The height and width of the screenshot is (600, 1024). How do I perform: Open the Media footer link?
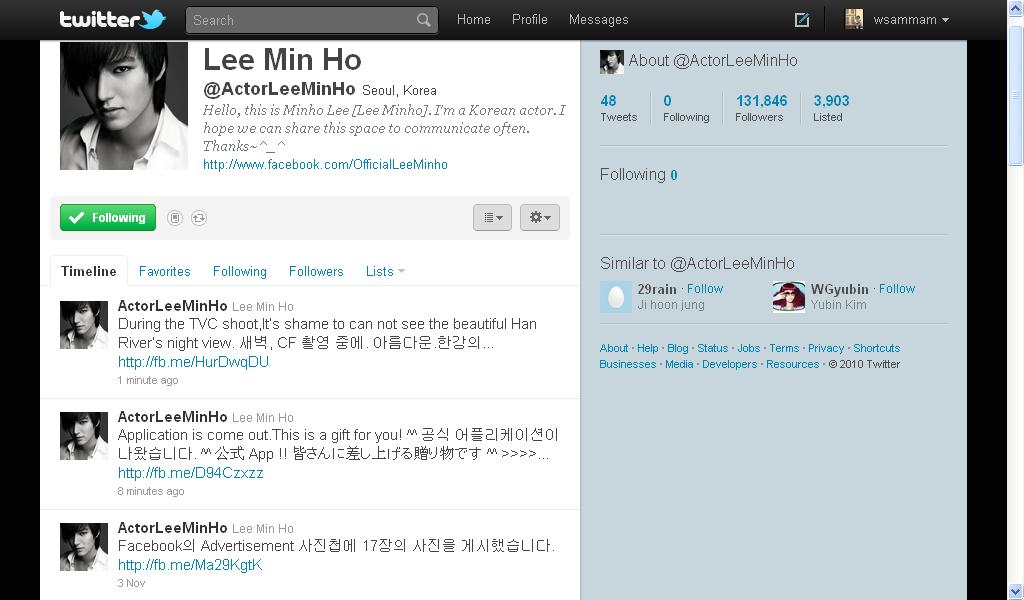(x=679, y=364)
